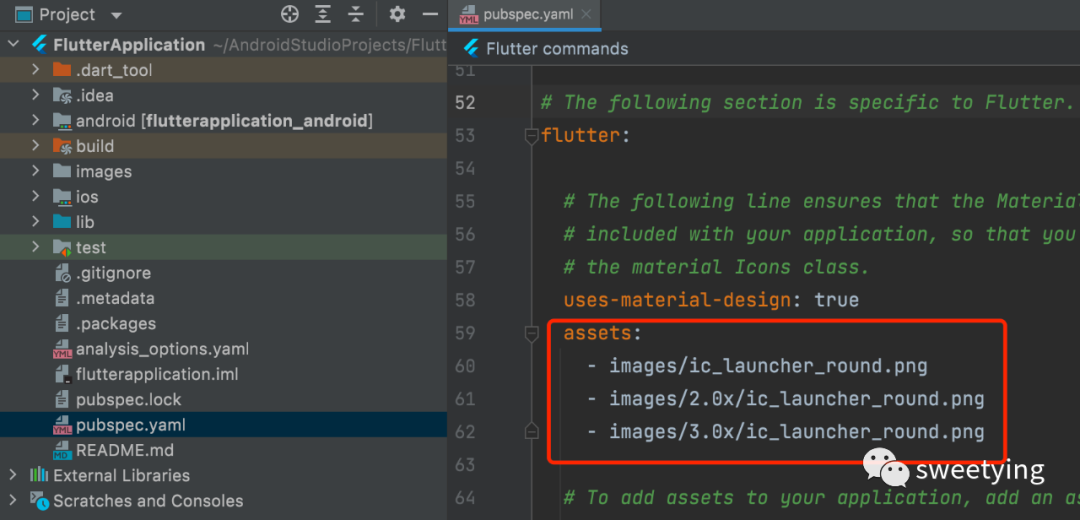Click the Expand All icon in Project toolbar
The height and width of the screenshot is (520, 1080).
click(x=322, y=14)
